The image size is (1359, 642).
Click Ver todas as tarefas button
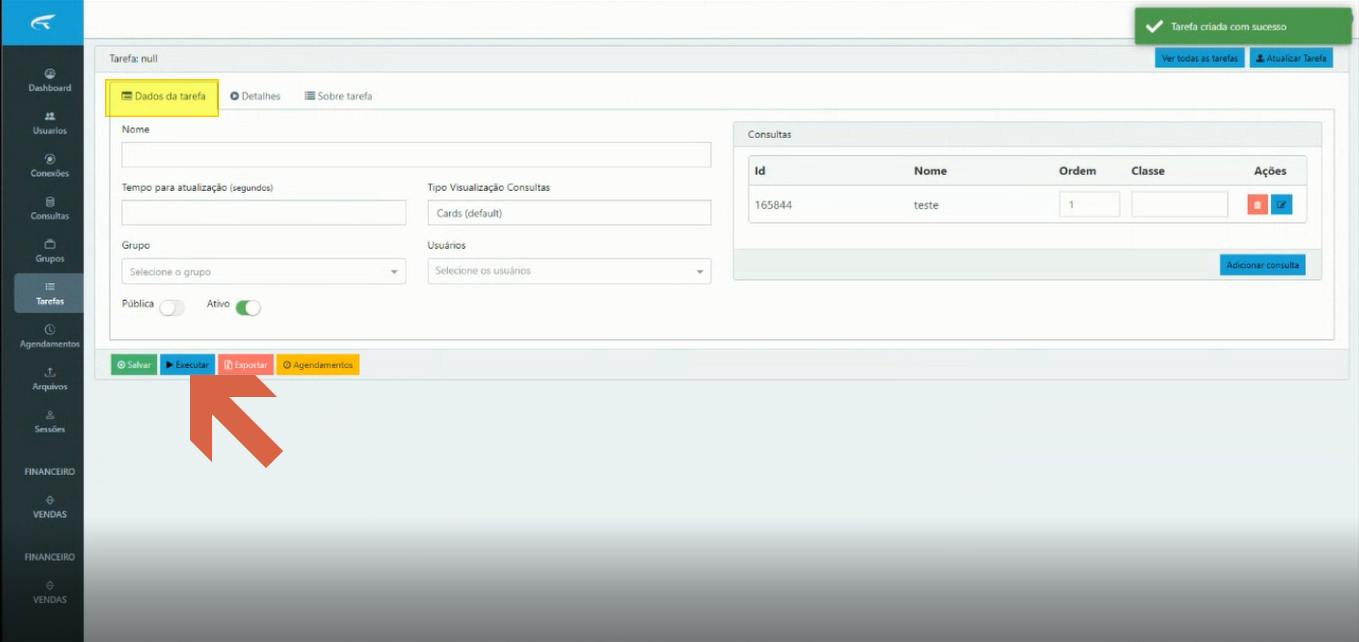[1200, 58]
